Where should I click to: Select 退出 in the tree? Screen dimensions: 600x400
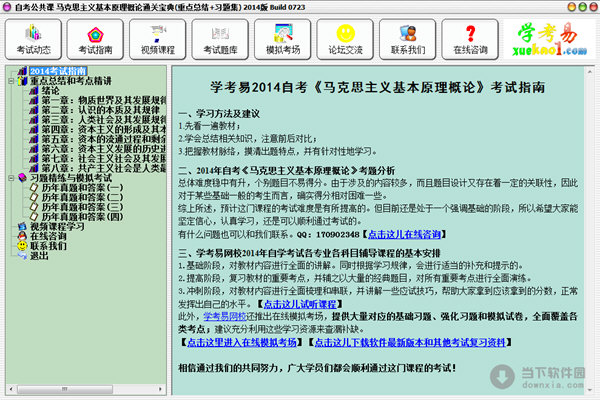coord(39,256)
